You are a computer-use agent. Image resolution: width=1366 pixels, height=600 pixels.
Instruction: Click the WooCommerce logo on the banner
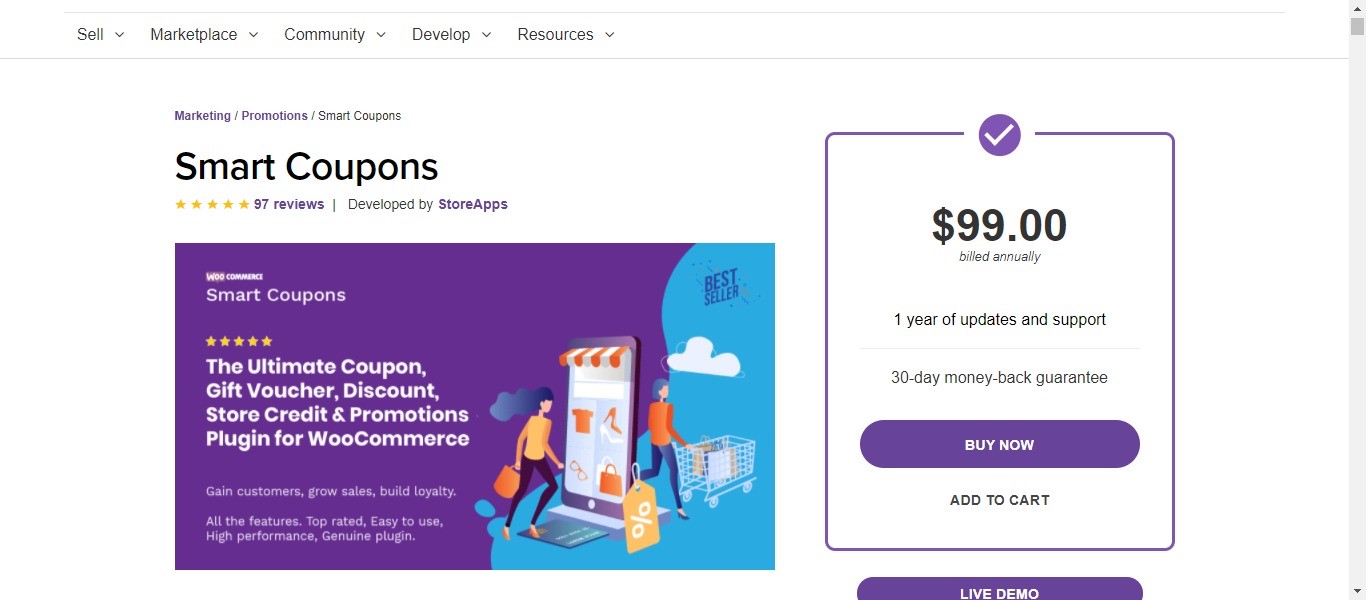[x=234, y=276]
